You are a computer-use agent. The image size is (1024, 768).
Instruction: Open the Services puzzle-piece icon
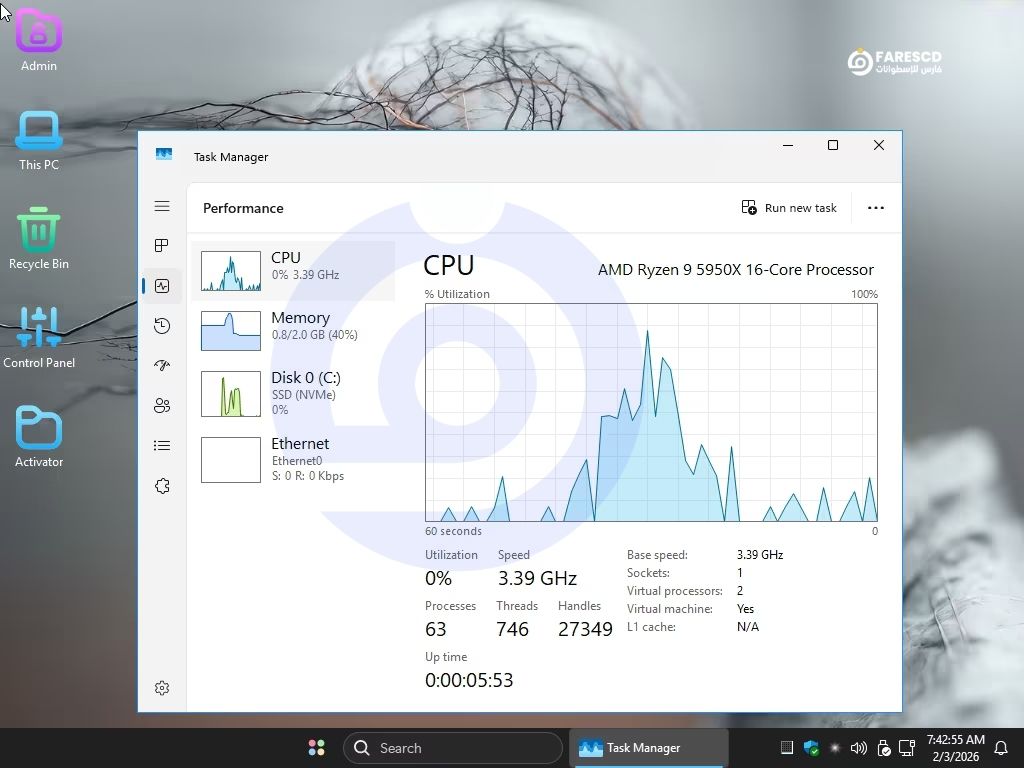coord(162,486)
